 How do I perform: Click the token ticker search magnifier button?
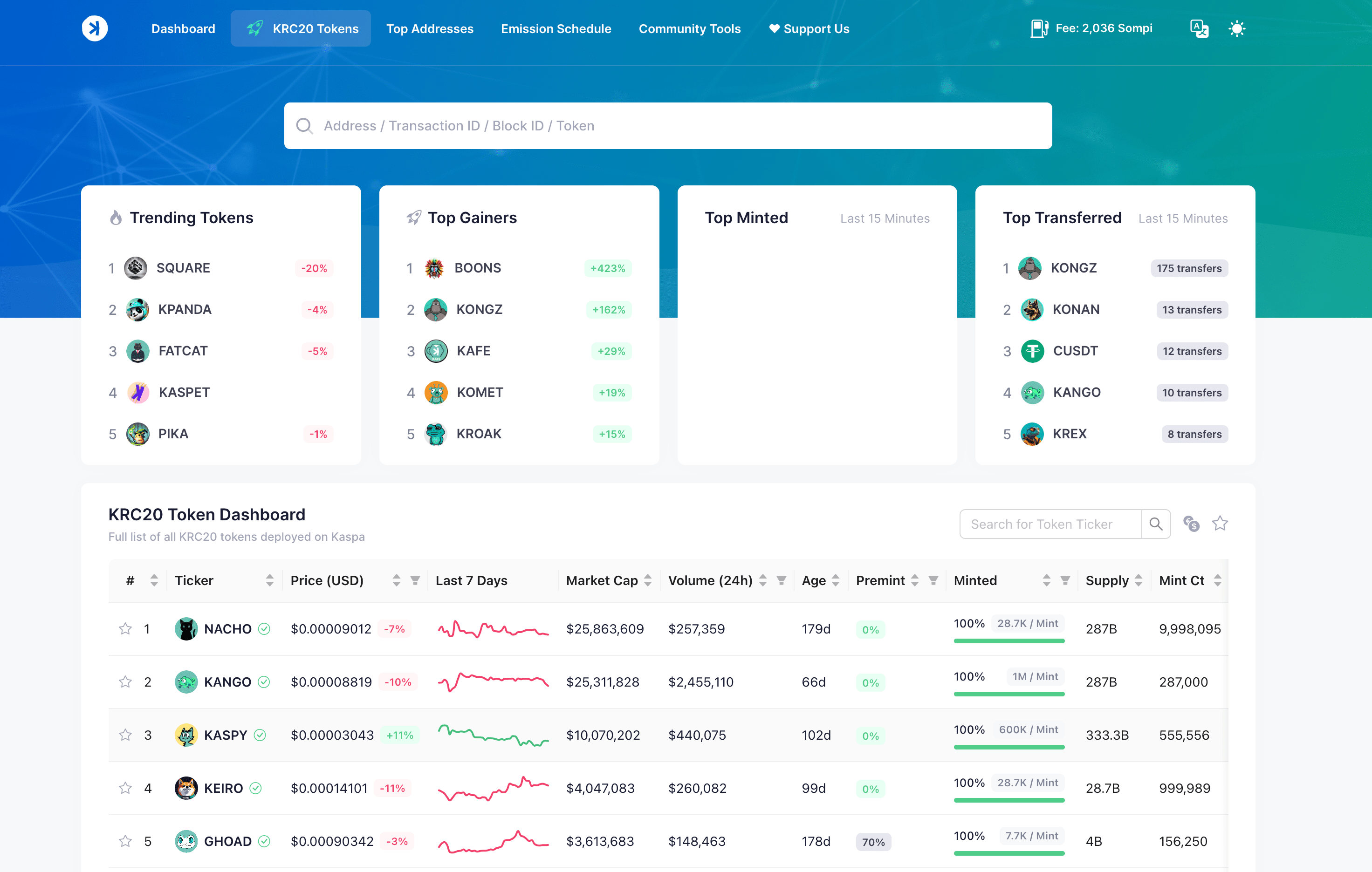[1155, 524]
